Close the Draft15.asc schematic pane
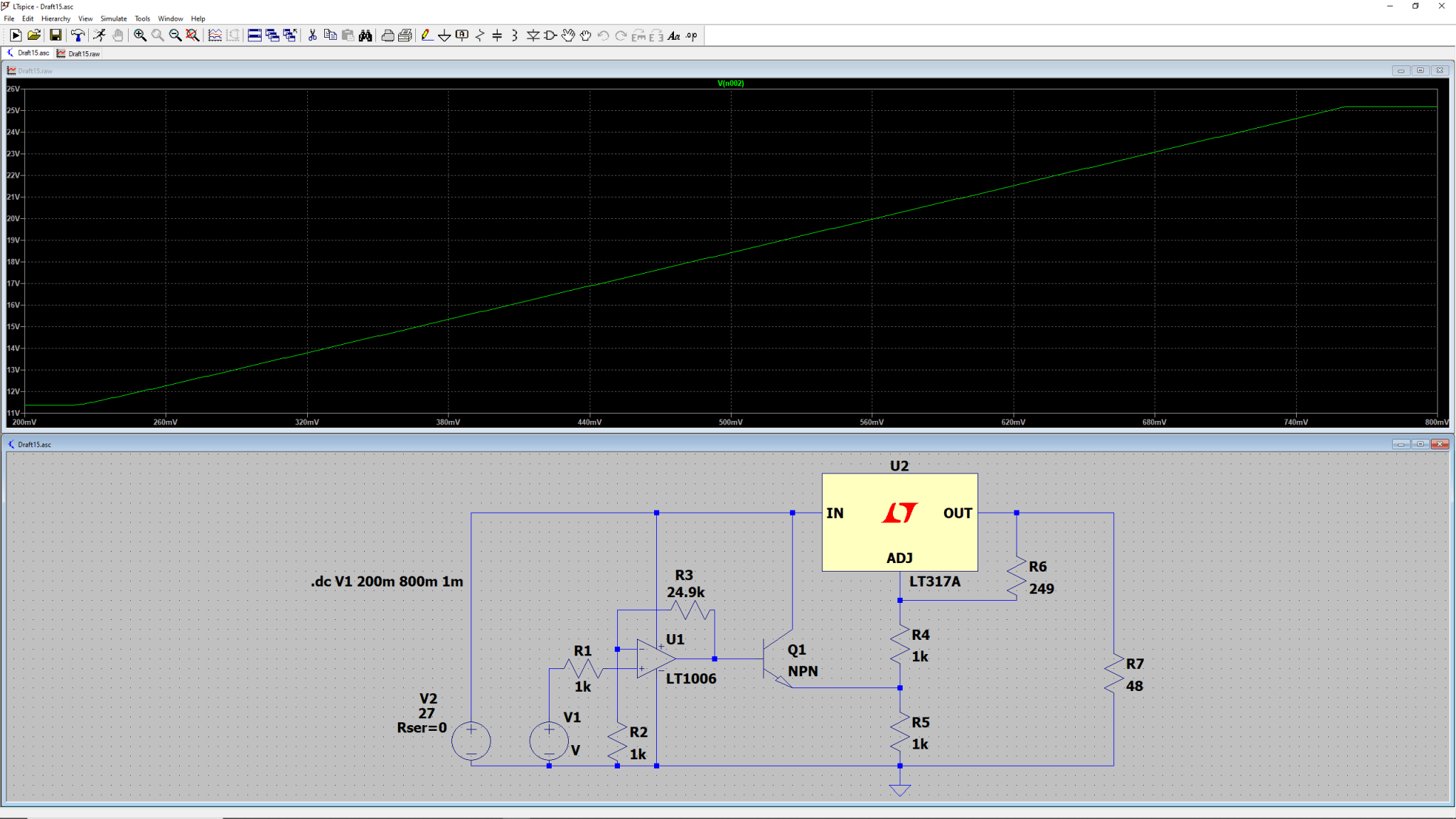The height and width of the screenshot is (819, 1456). tap(1440, 444)
